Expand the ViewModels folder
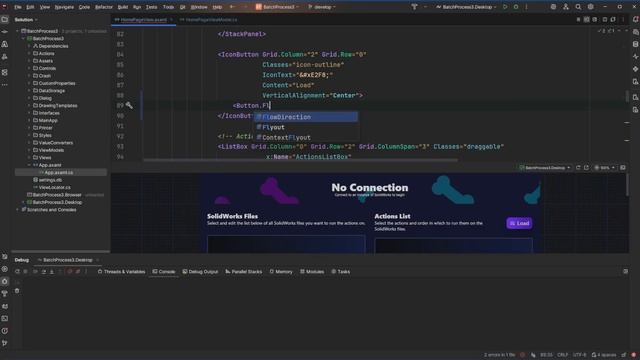Image resolution: width=640 pixels, height=360 pixels. 29,150
